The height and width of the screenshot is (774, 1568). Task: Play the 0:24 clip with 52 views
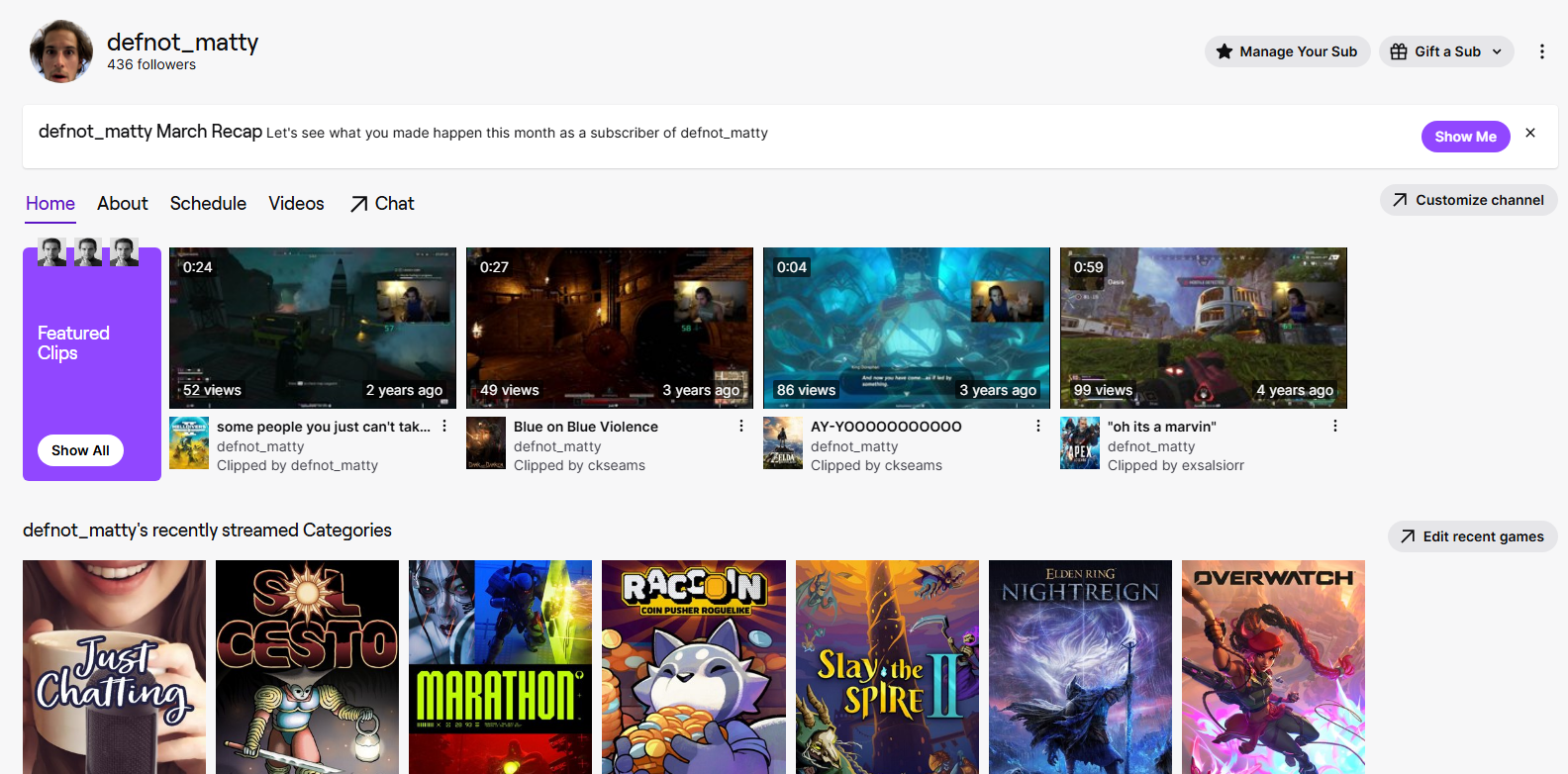point(313,328)
